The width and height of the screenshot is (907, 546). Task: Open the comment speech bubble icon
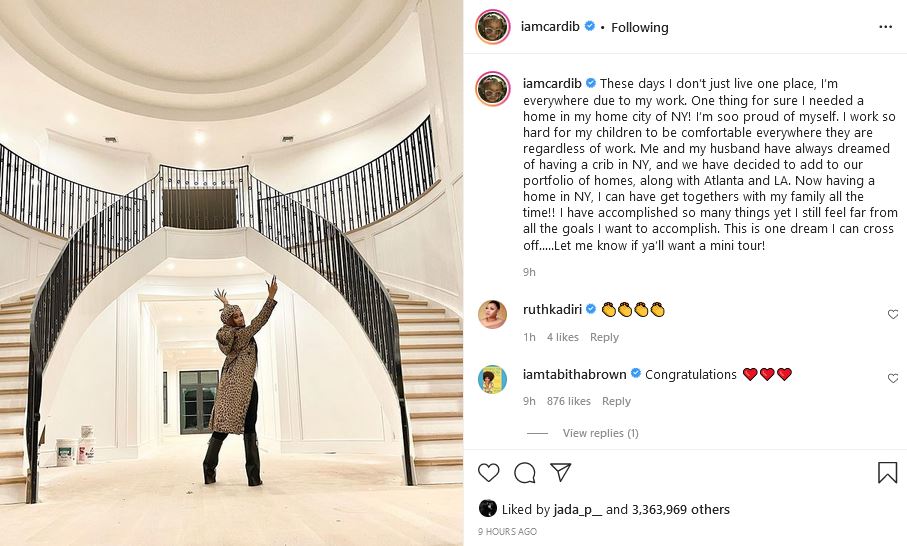525,473
